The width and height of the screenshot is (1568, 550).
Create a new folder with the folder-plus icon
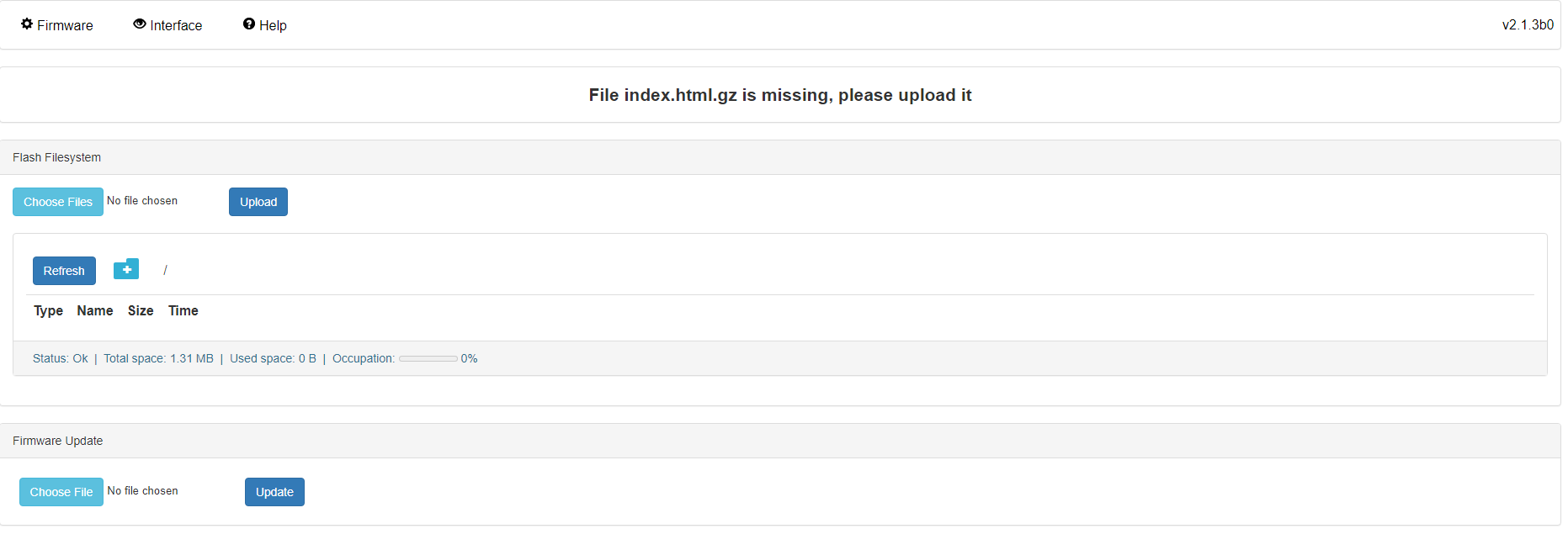click(126, 269)
